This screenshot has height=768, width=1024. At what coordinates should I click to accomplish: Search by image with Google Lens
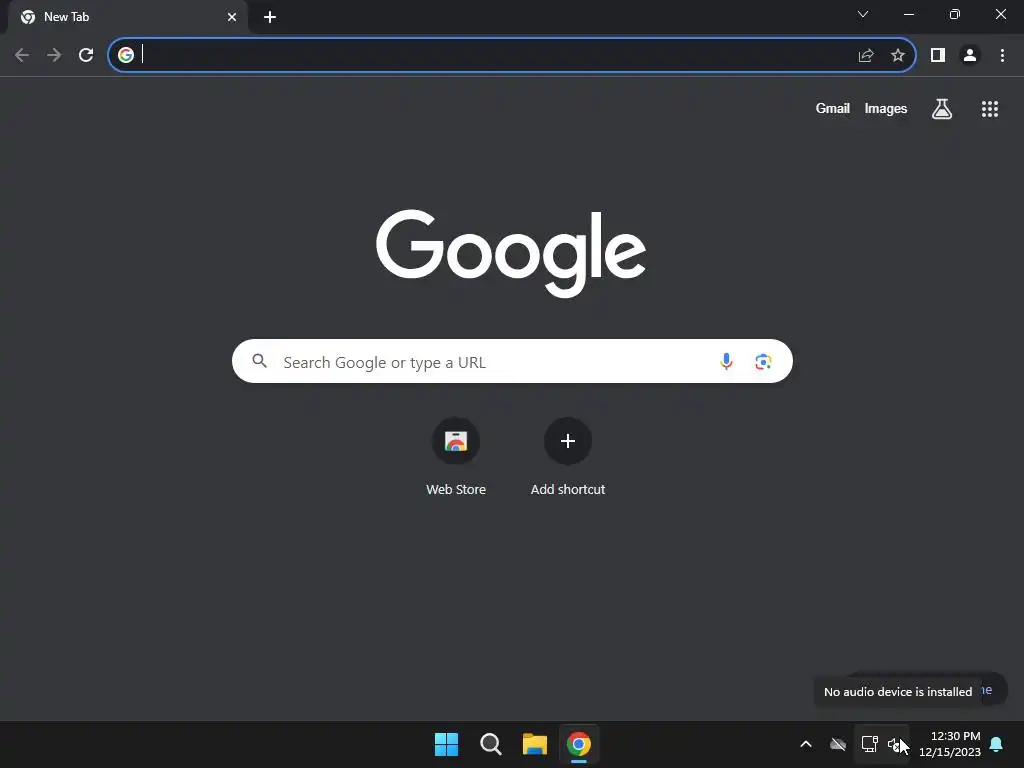pyautogui.click(x=763, y=361)
